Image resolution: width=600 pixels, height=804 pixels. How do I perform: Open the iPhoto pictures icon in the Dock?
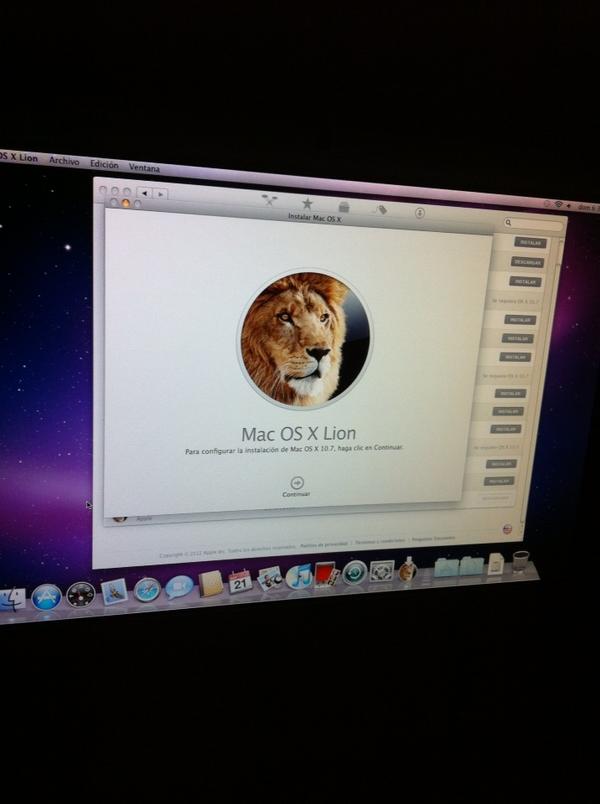270,579
